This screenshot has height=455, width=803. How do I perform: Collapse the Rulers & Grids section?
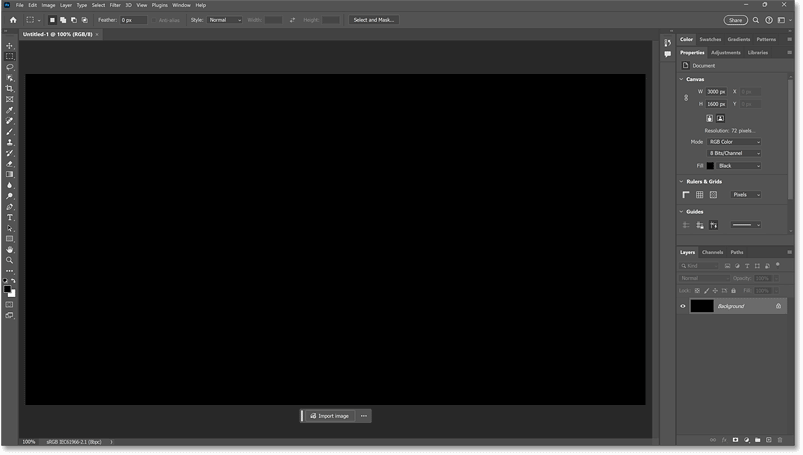click(x=682, y=181)
